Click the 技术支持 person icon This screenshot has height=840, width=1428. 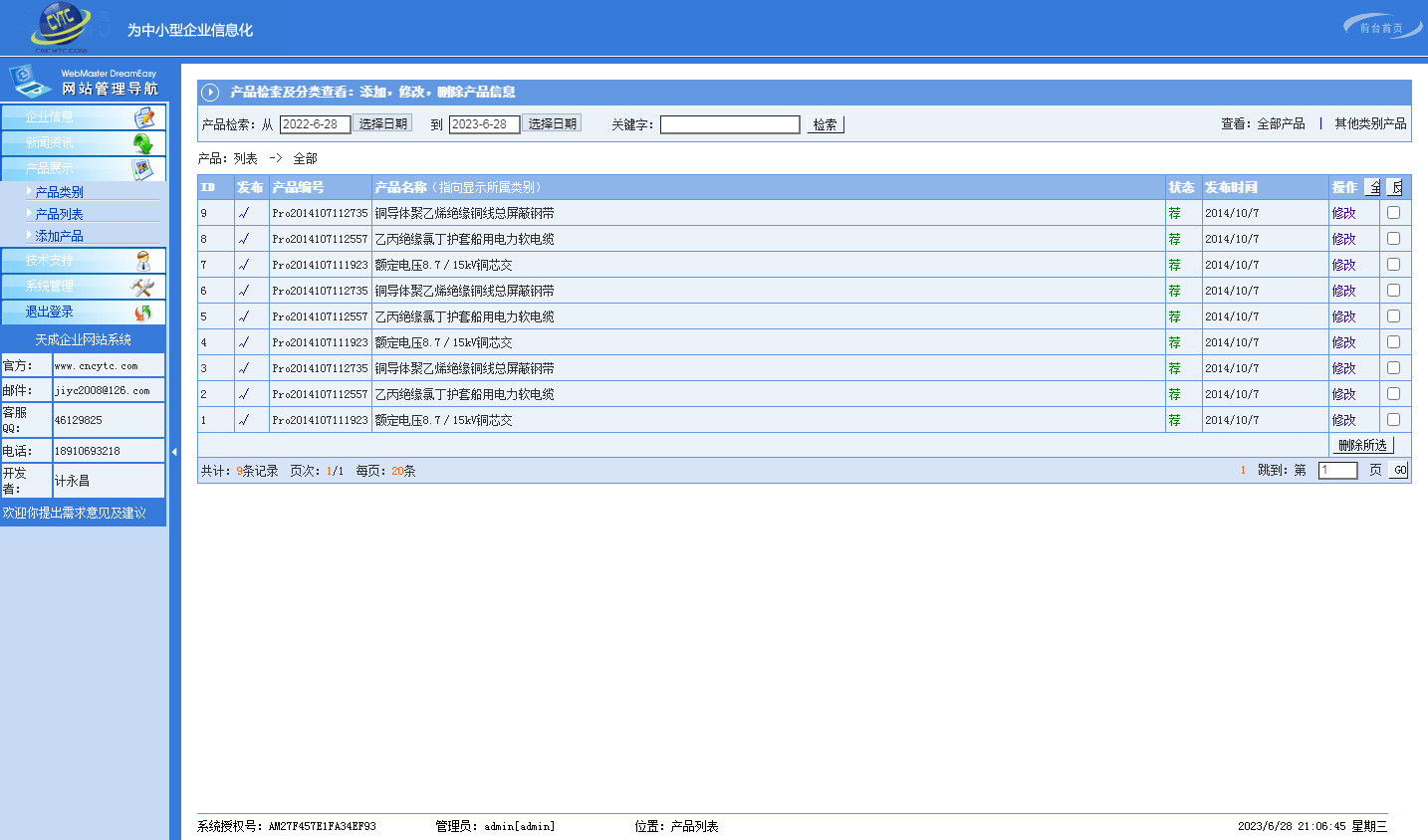pos(143,261)
